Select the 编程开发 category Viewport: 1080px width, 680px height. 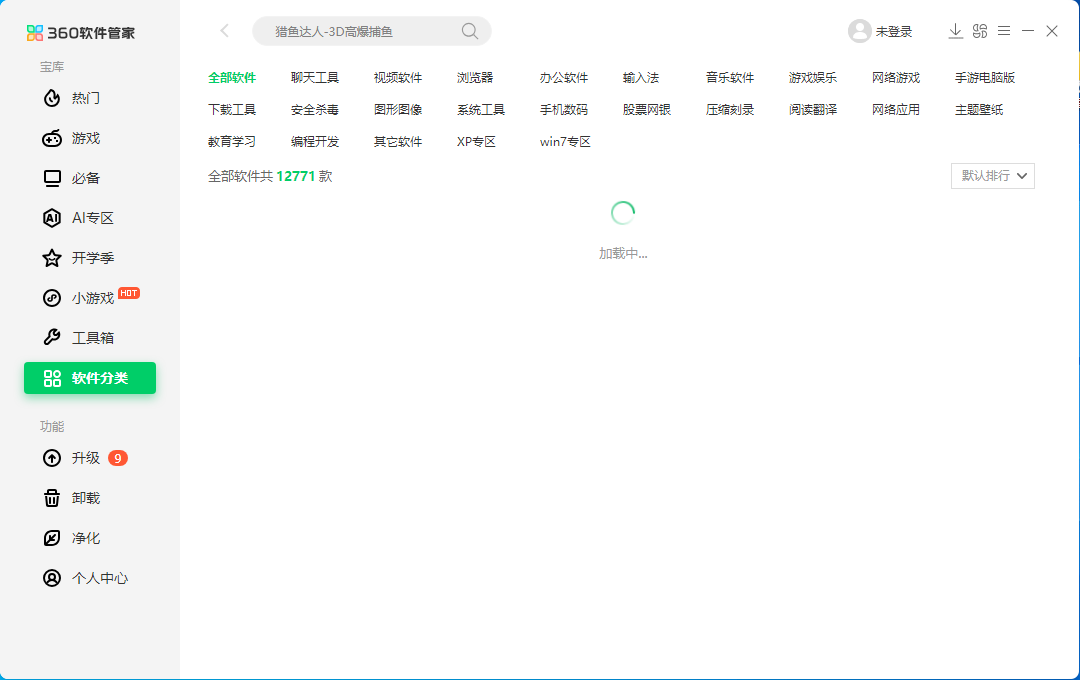[315, 142]
